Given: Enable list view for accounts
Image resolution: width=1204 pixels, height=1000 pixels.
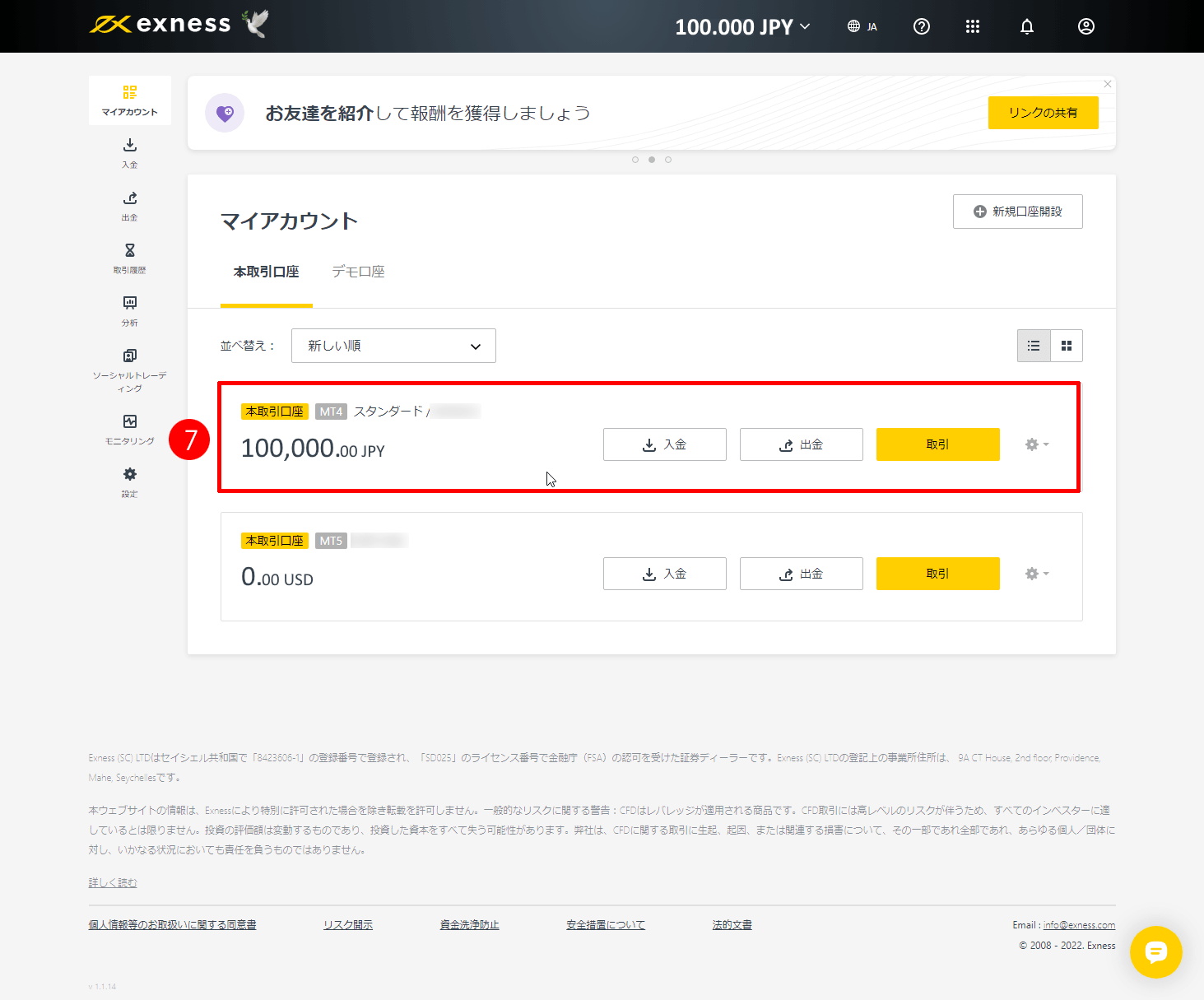Looking at the screenshot, I should (x=1034, y=346).
